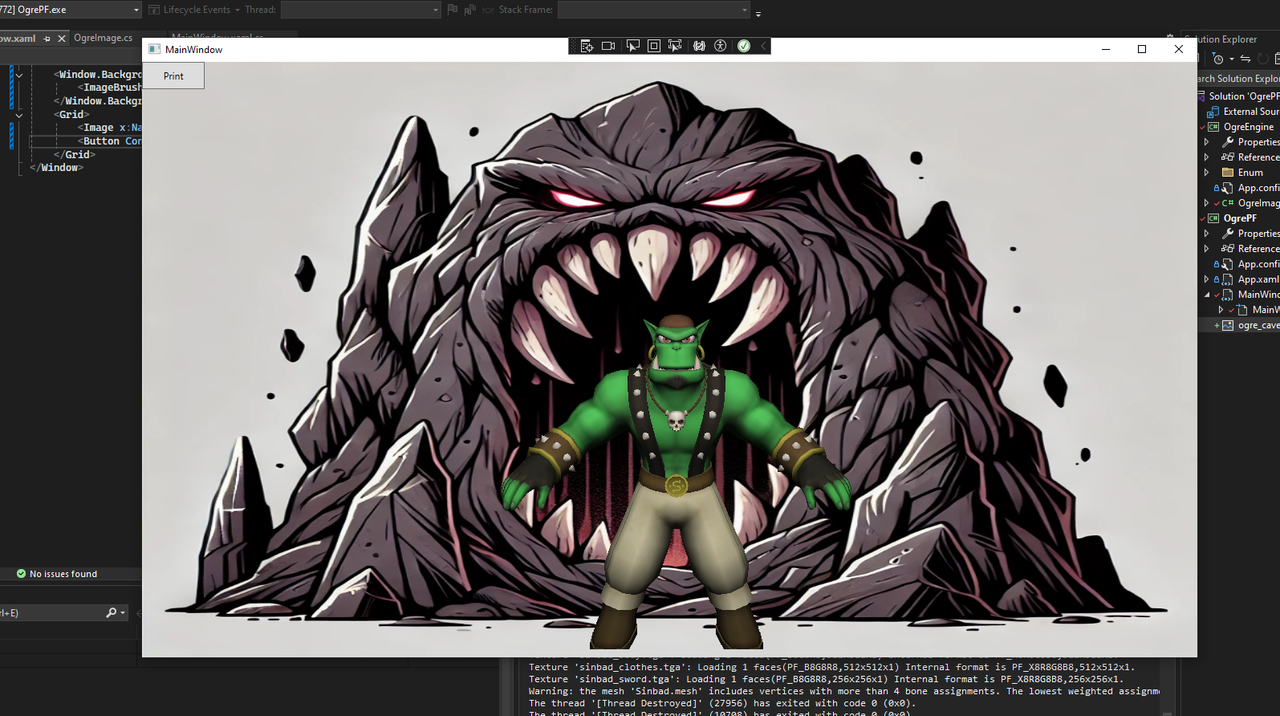The width and height of the screenshot is (1280, 716).
Task: Minimize the MainWindow app window
Action: 1106,49
